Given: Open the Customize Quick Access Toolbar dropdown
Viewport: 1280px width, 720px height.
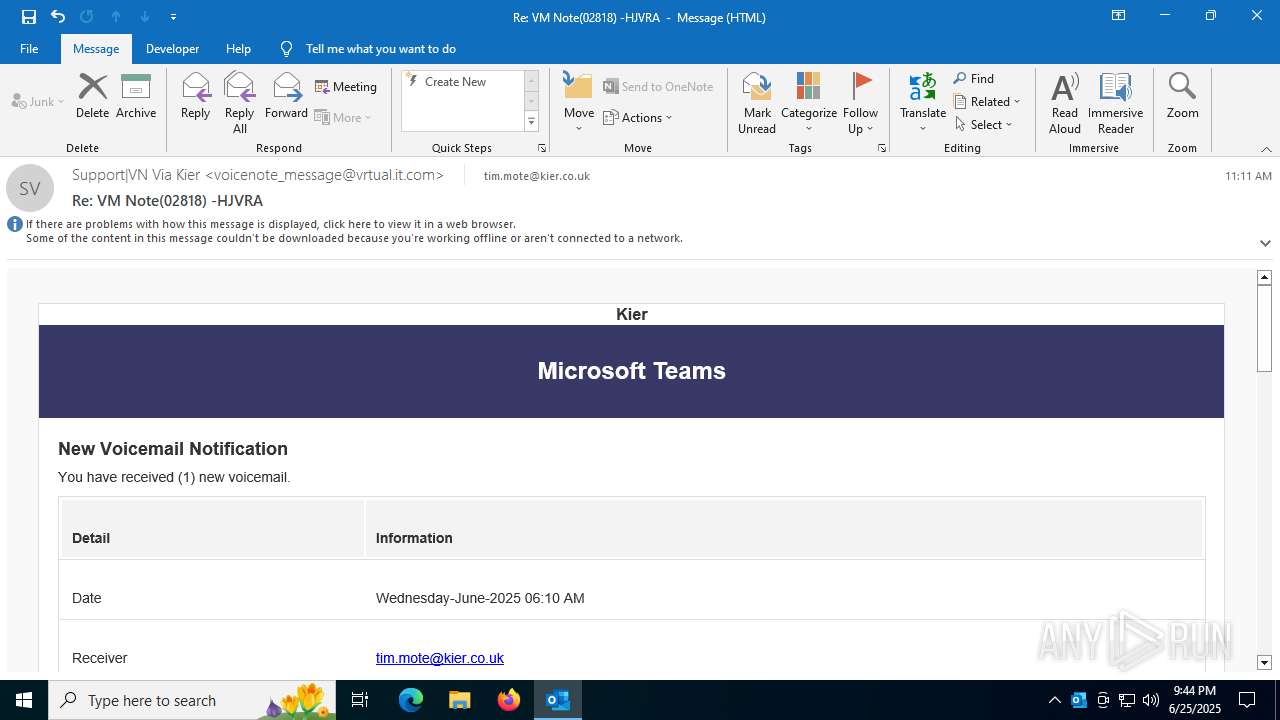Looking at the screenshot, I should [173, 17].
